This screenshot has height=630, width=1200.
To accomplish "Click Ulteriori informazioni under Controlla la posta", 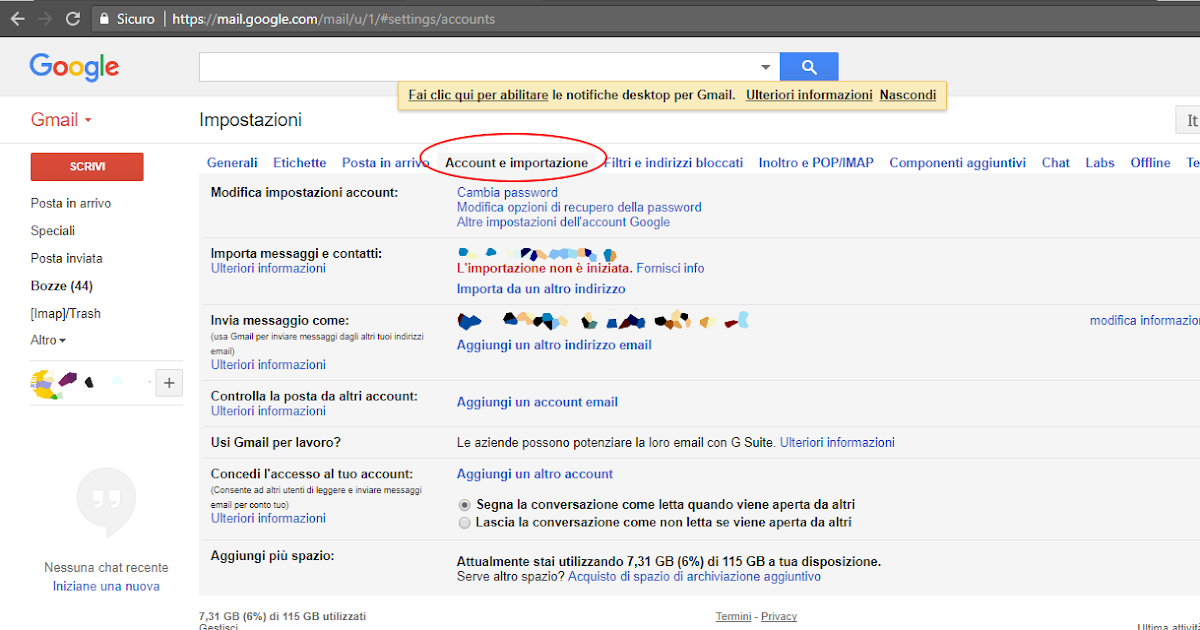I will click(x=268, y=411).
